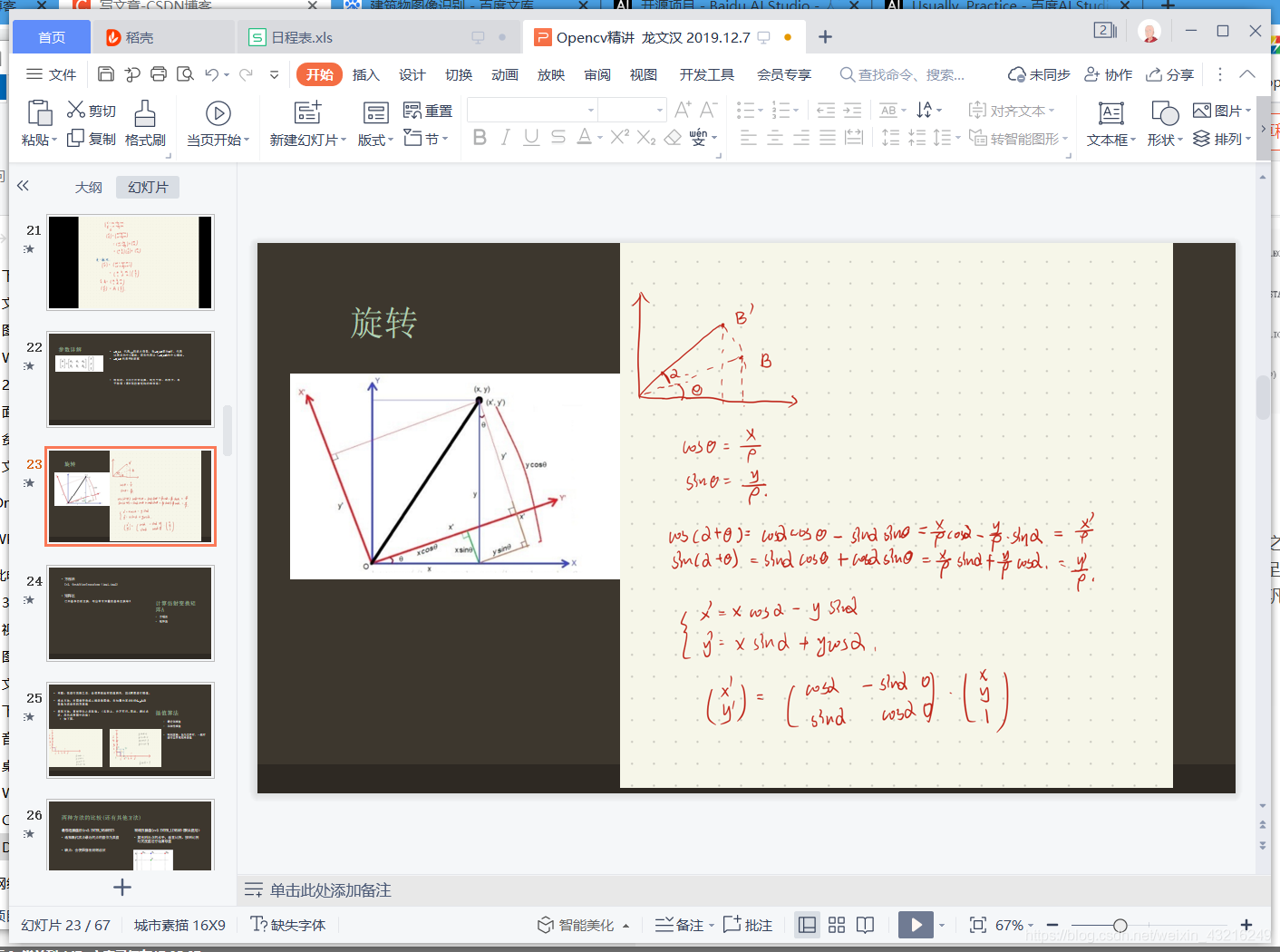Start slideshow from current slide (当页开始)

(218, 123)
